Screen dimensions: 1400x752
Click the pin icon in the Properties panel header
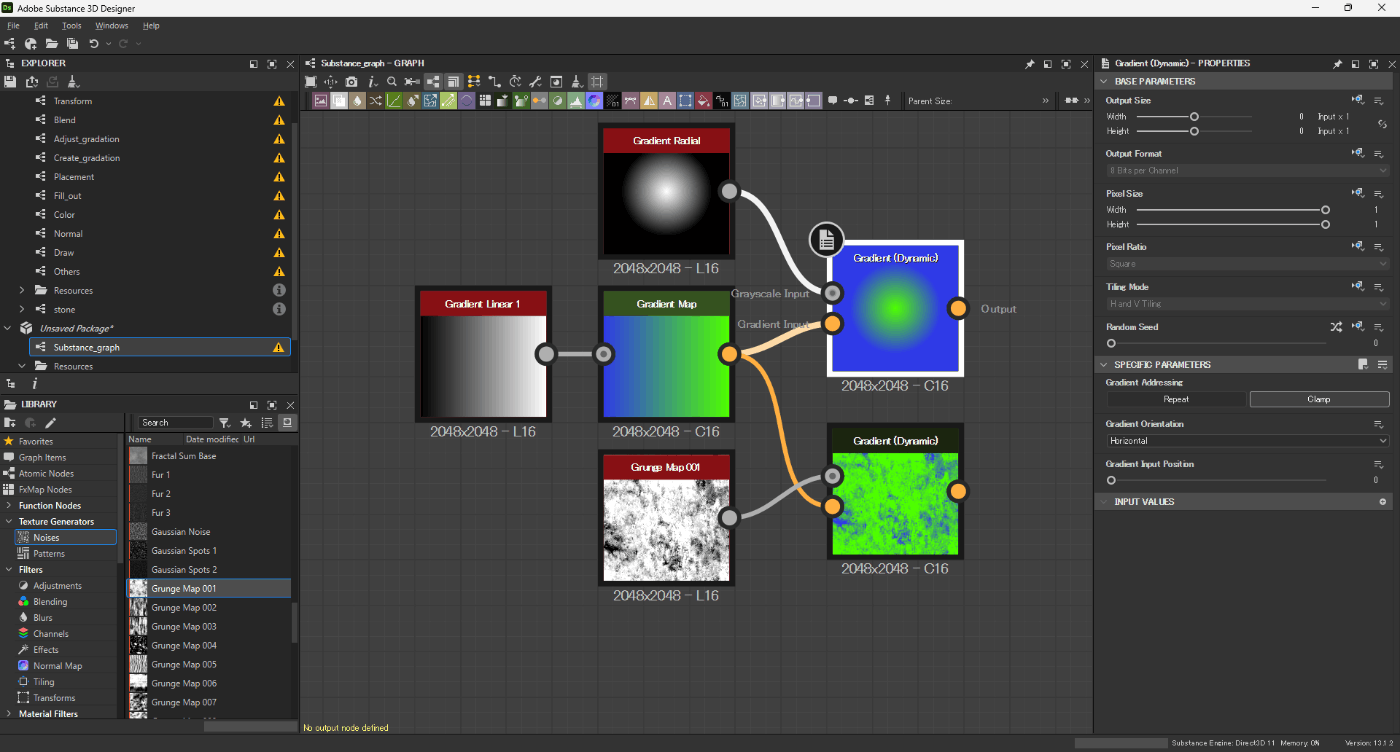[x=1337, y=63]
